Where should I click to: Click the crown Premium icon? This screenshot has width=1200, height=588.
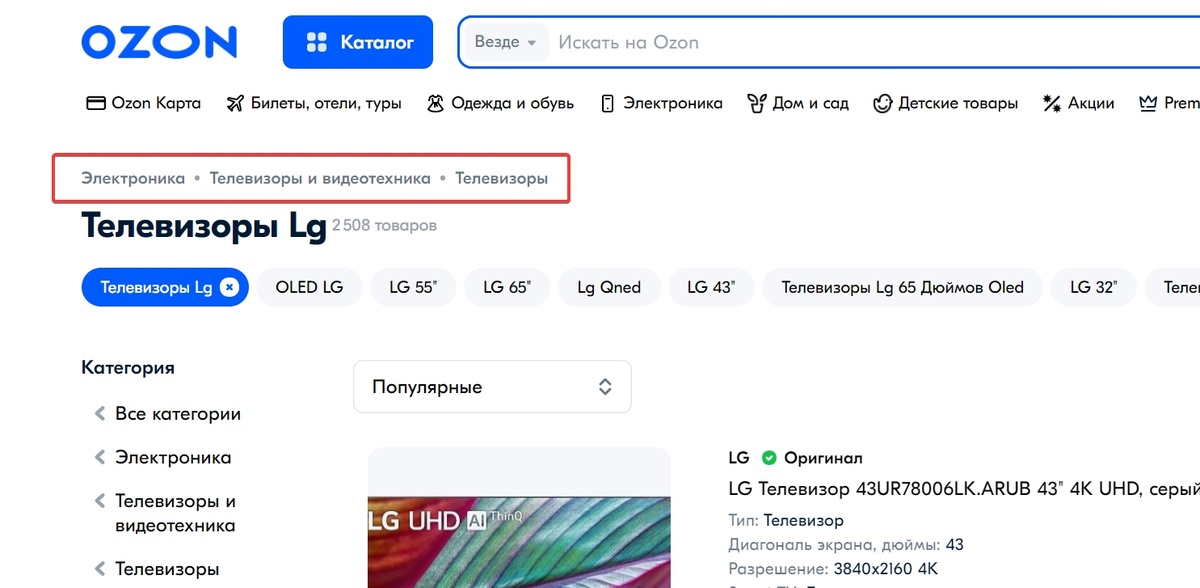1148,103
